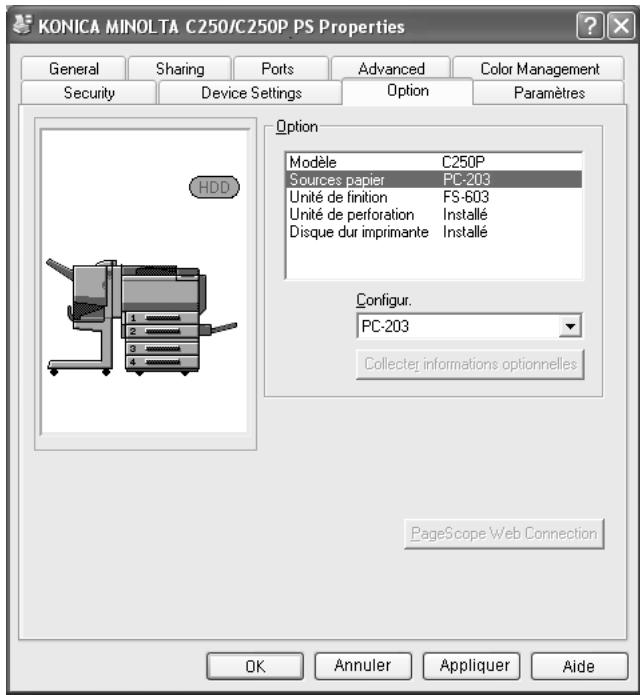Click the Collecter informations optionnelles button
Image resolution: width=640 pixels, height=695 pixels.
tap(470, 364)
